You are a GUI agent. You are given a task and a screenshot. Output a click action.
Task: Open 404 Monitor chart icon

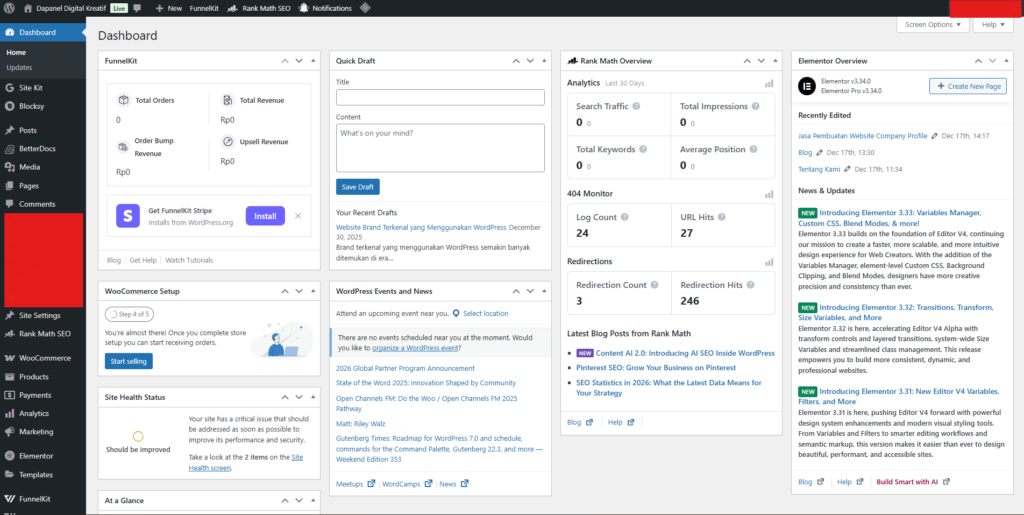[x=769, y=194]
